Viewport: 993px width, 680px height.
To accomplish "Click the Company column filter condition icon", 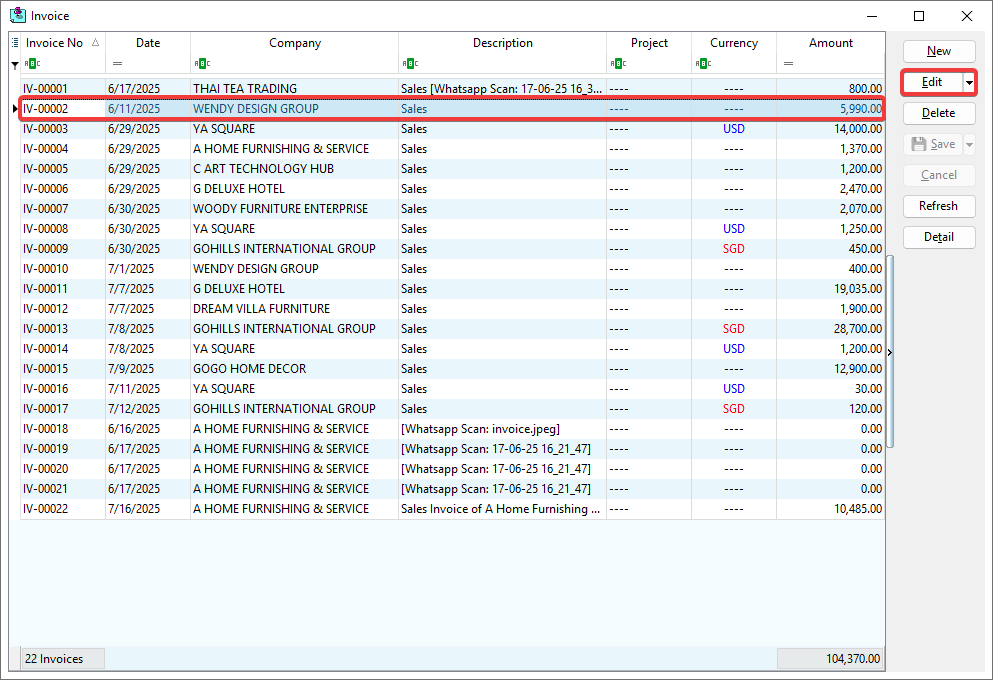I will pyautogui.click(x=201, y=64).
